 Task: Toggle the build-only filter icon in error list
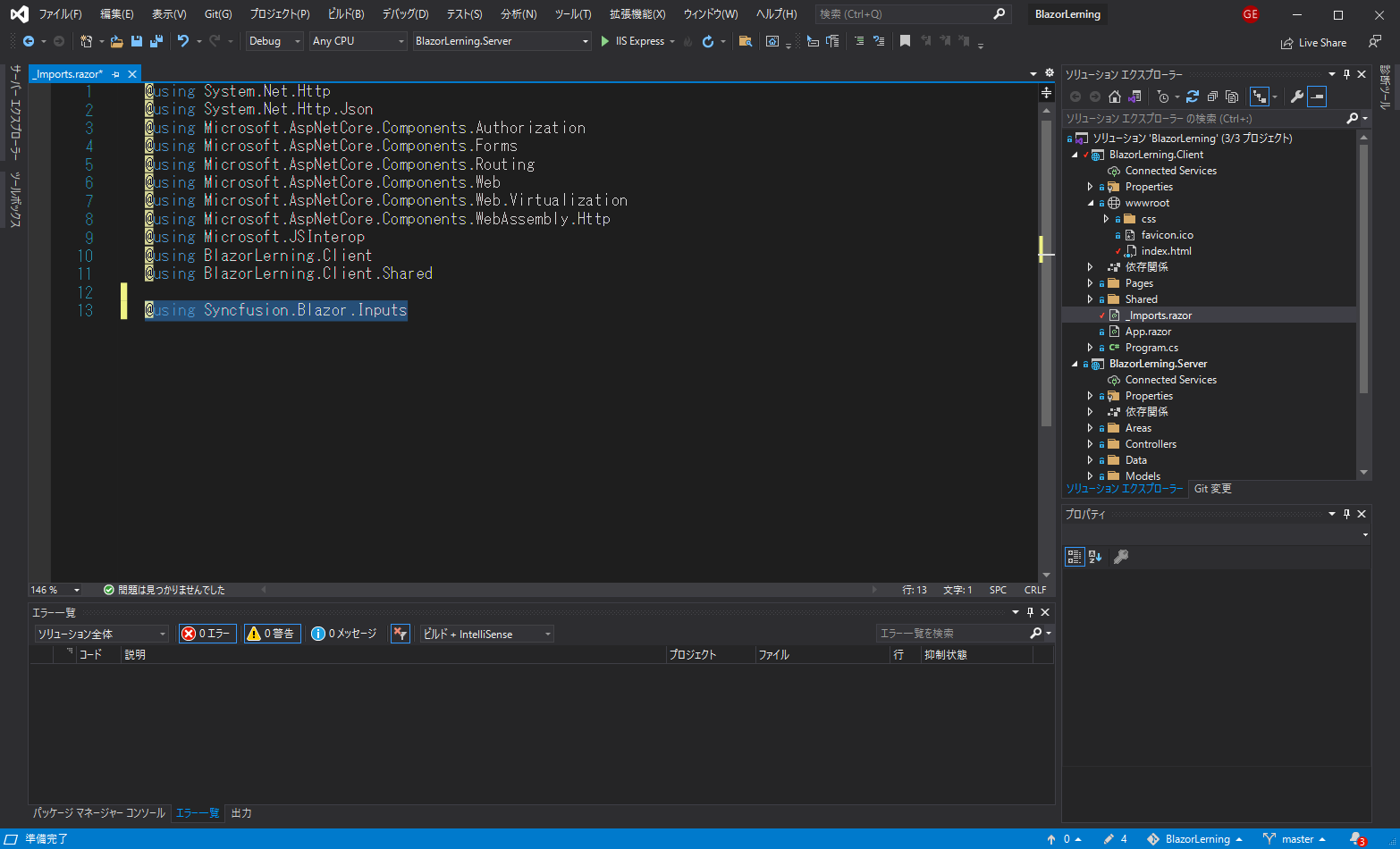[401, 634]
